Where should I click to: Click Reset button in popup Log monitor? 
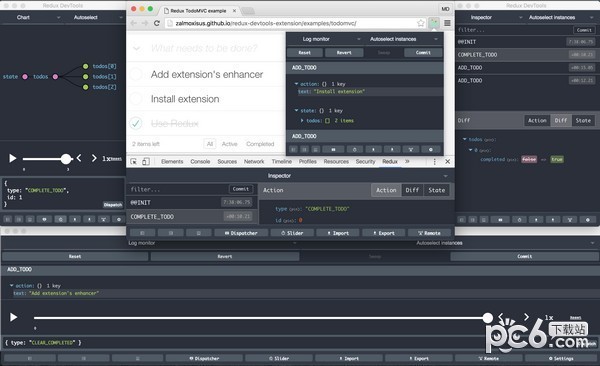coord(305,52)
